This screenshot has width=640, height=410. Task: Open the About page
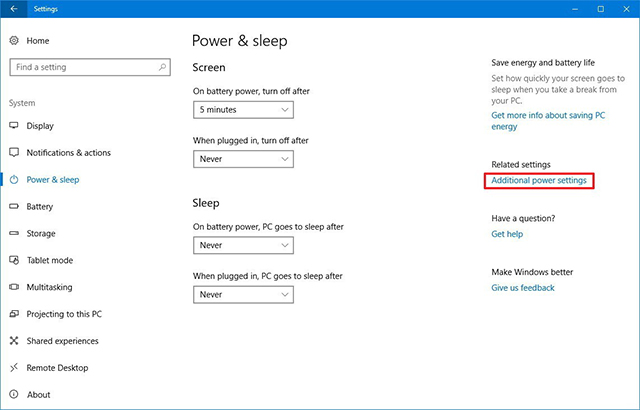click(x=39, y=395)
